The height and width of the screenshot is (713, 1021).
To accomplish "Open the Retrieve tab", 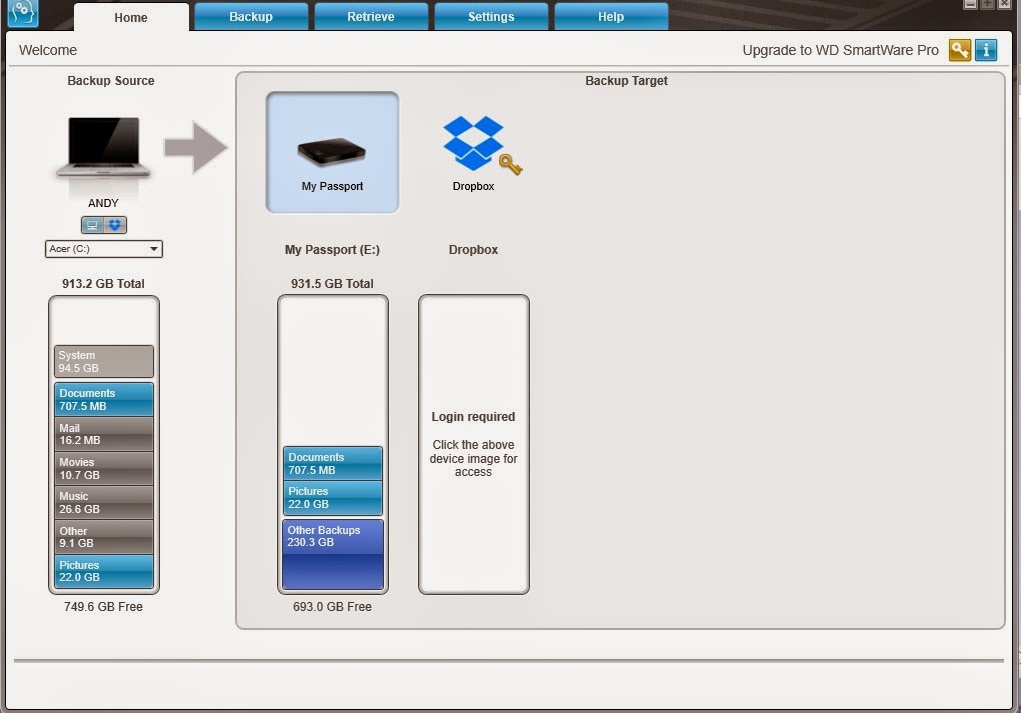I will 371,16.
